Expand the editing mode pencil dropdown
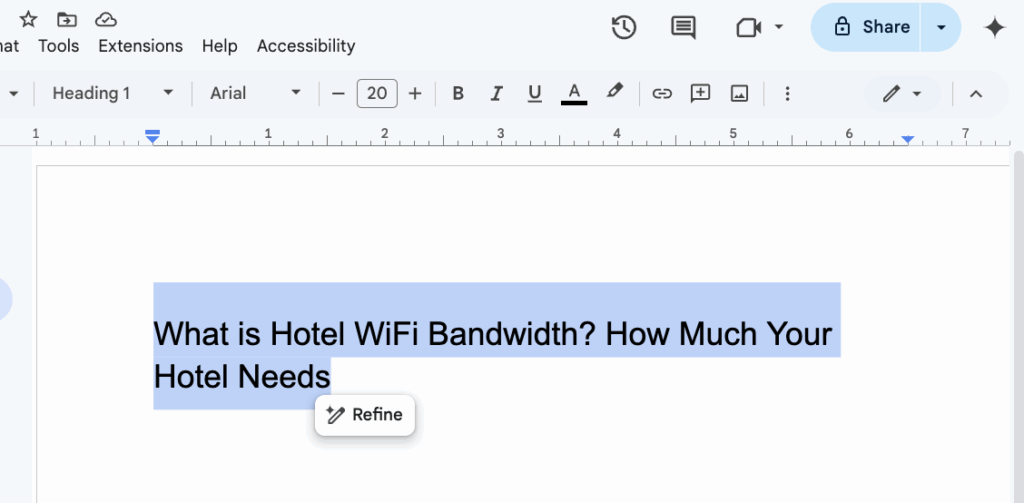Viewport: 1024px width, 503px height. coord(902,93)
